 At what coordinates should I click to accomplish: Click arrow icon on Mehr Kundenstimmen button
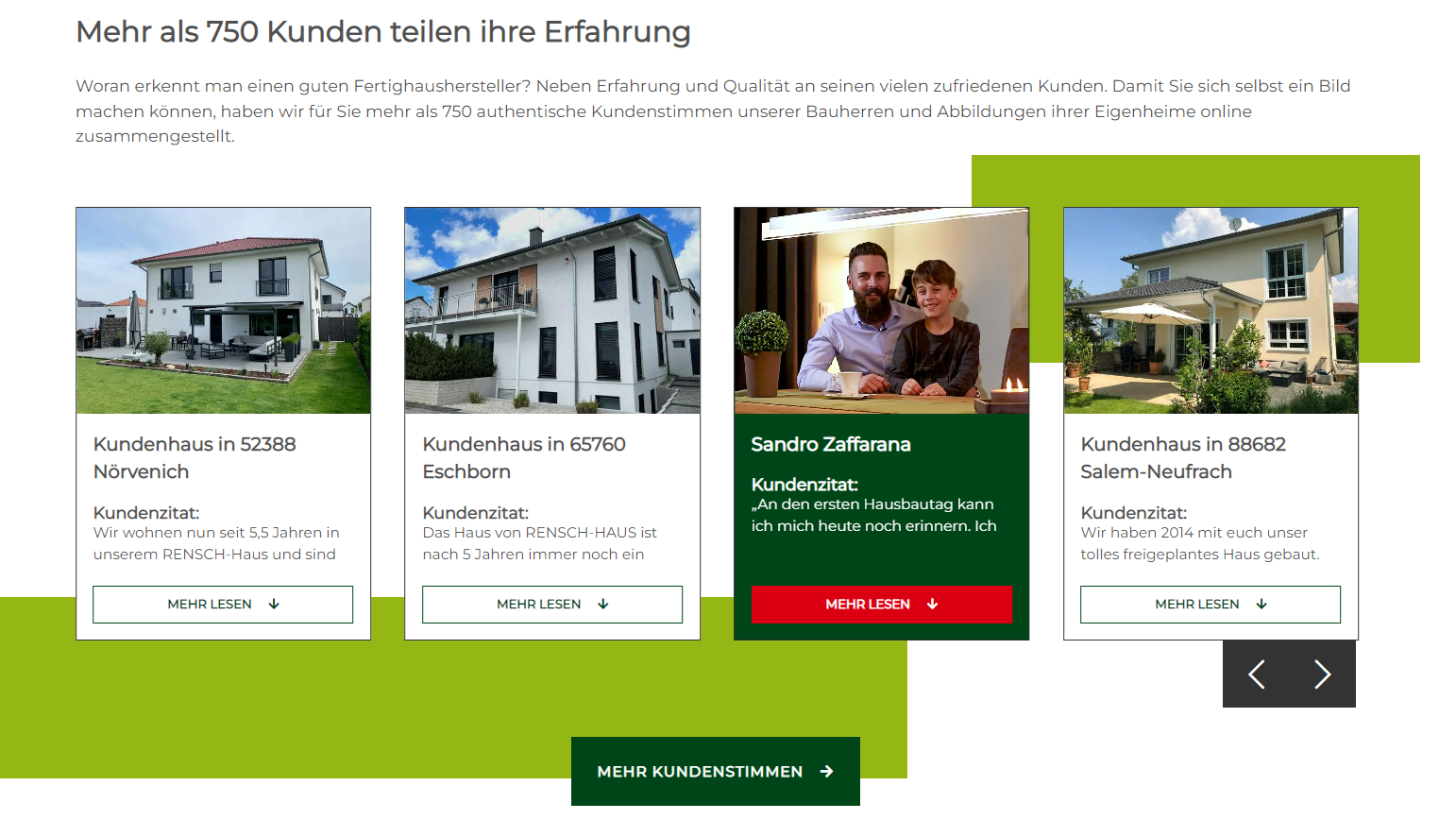coord(827,772)
